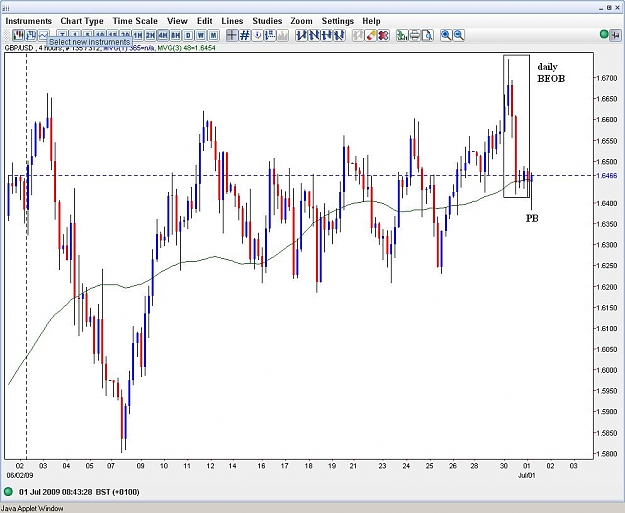Click the export chart data icon
Viewport: 625px width, 513px height.
[x=402, y=35]
